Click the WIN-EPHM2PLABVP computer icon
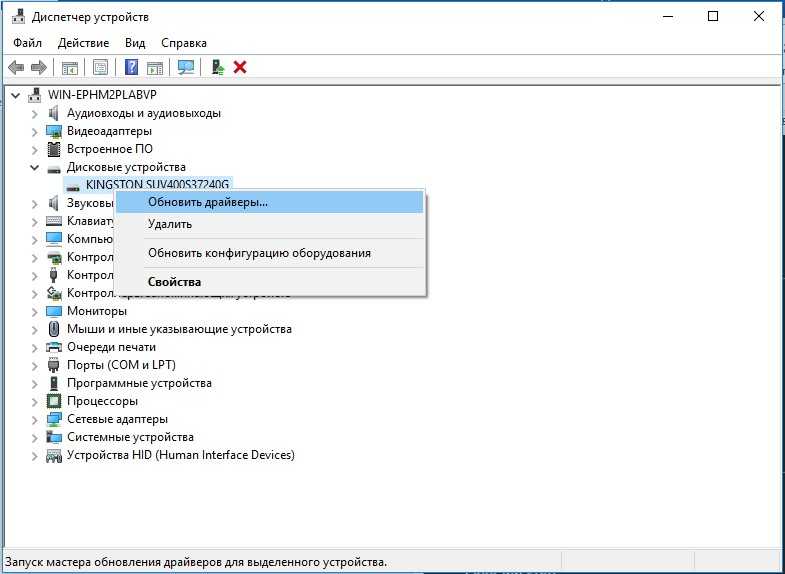This screenshot has height=574, width=785. (36, 95)
